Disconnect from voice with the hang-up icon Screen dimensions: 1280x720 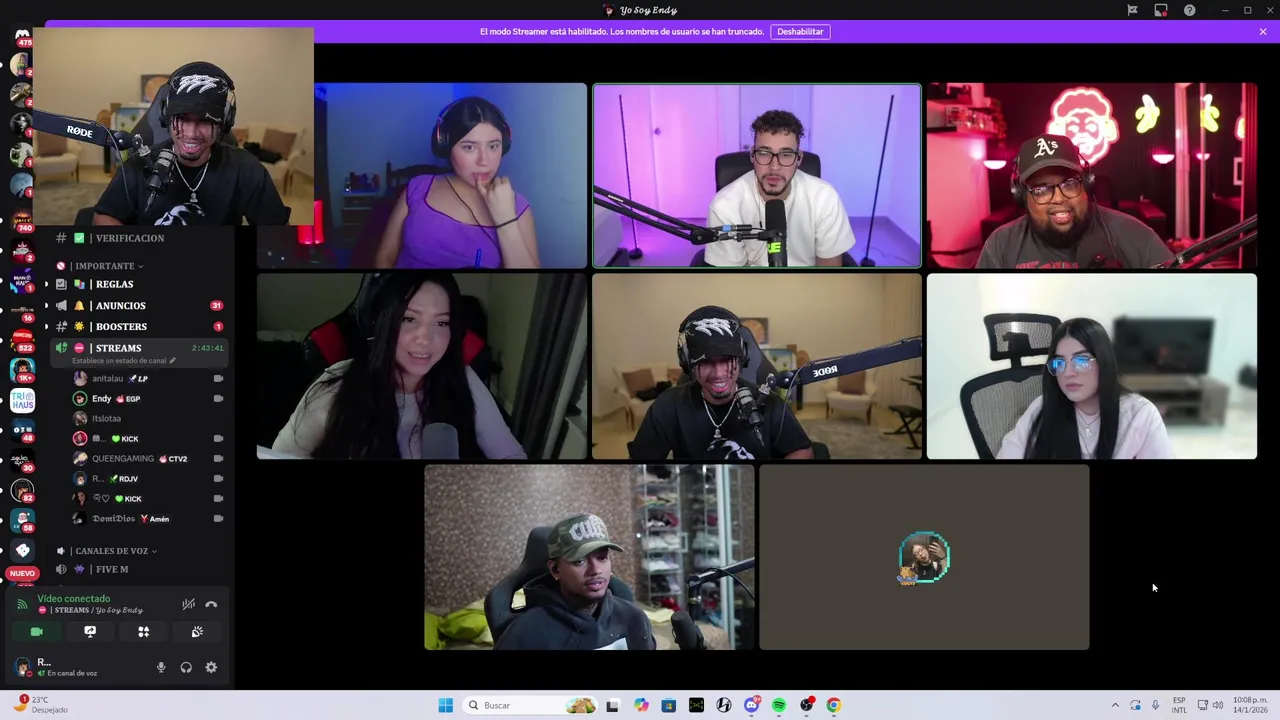point(211,604)
